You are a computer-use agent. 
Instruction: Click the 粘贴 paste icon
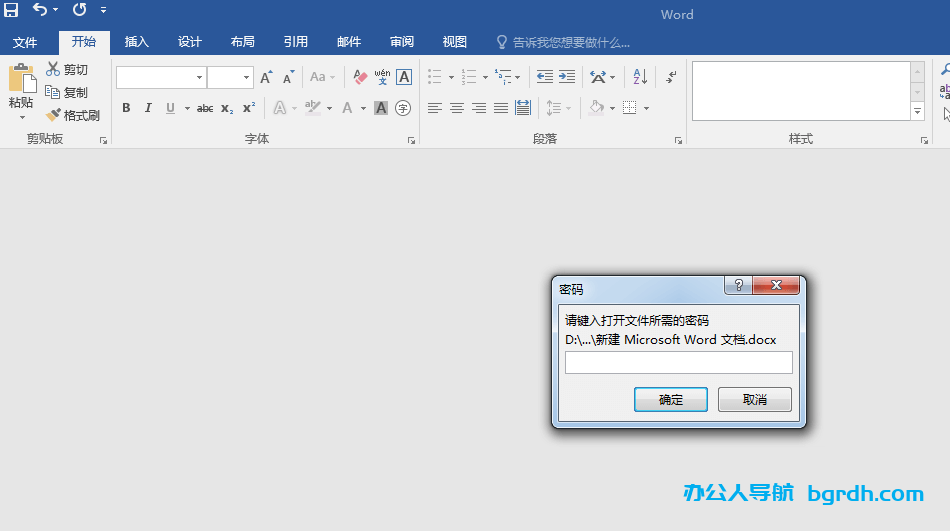pyautogui.click(x=22, y=79)
